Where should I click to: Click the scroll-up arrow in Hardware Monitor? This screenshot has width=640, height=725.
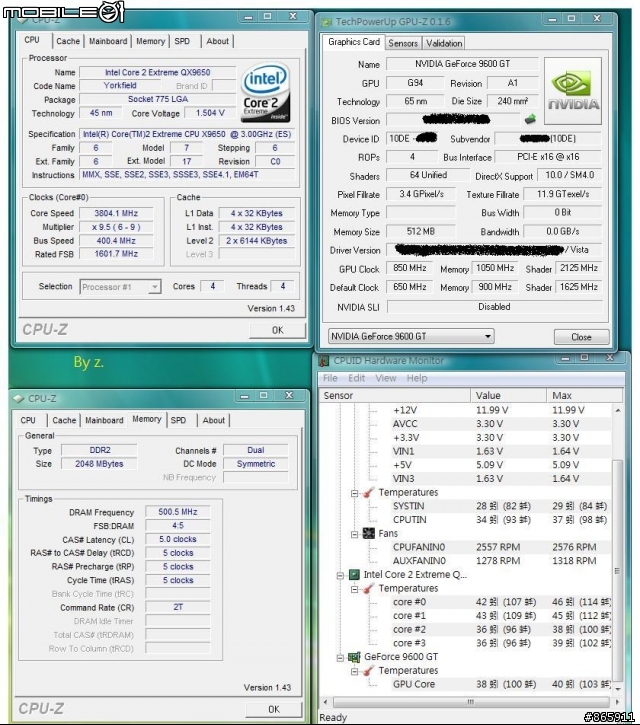pos(617,410)
